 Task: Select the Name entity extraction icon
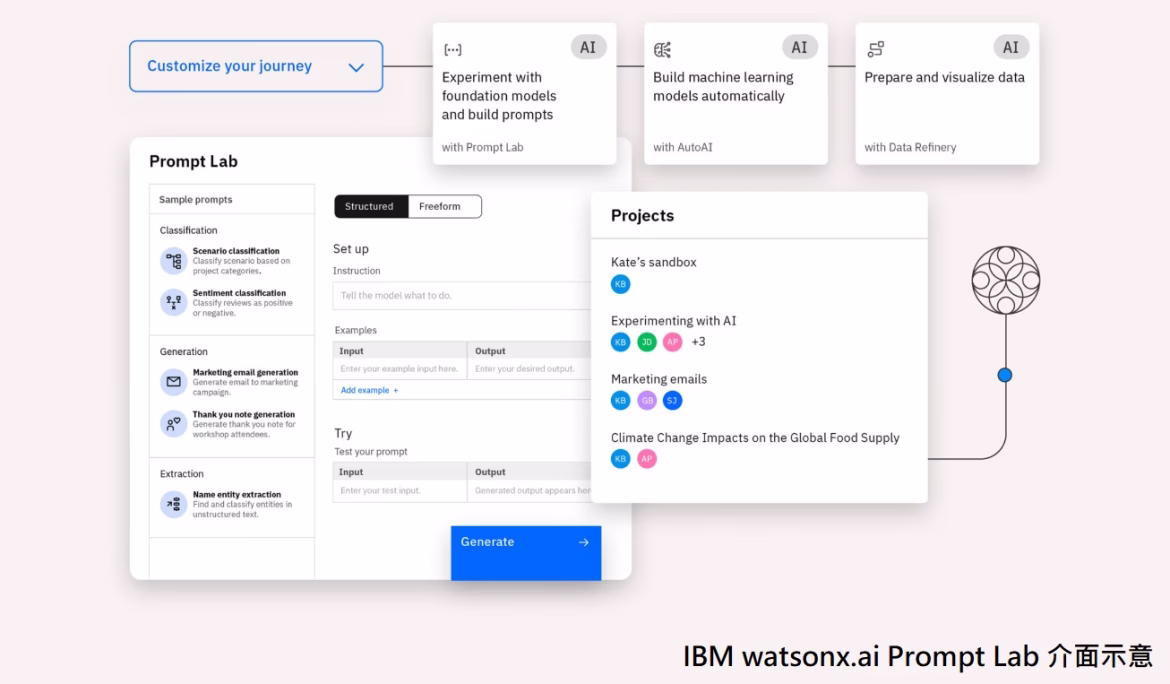click(174, 504)
